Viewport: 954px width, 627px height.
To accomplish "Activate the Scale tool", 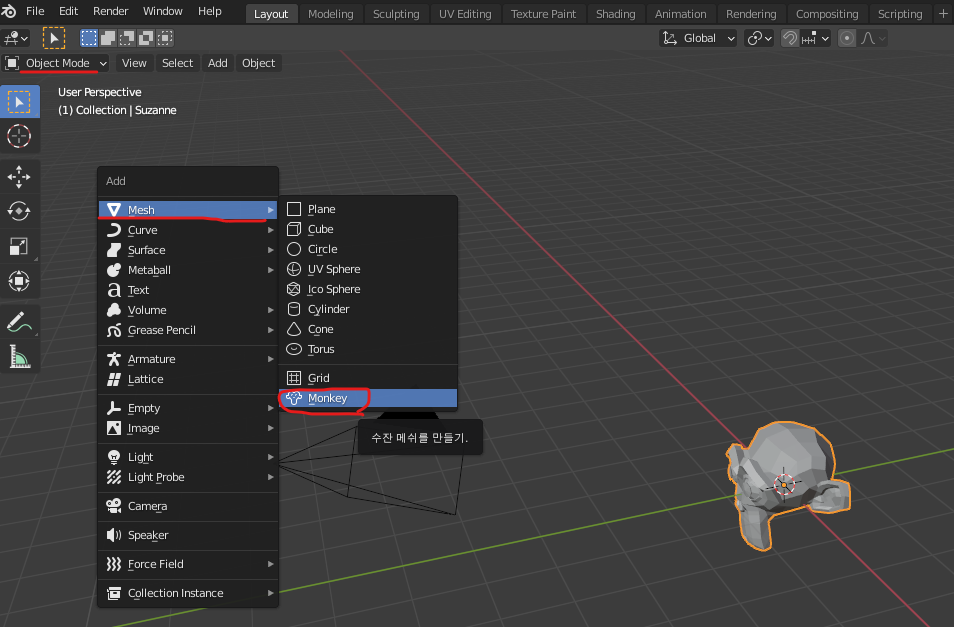I will (19, 246).
